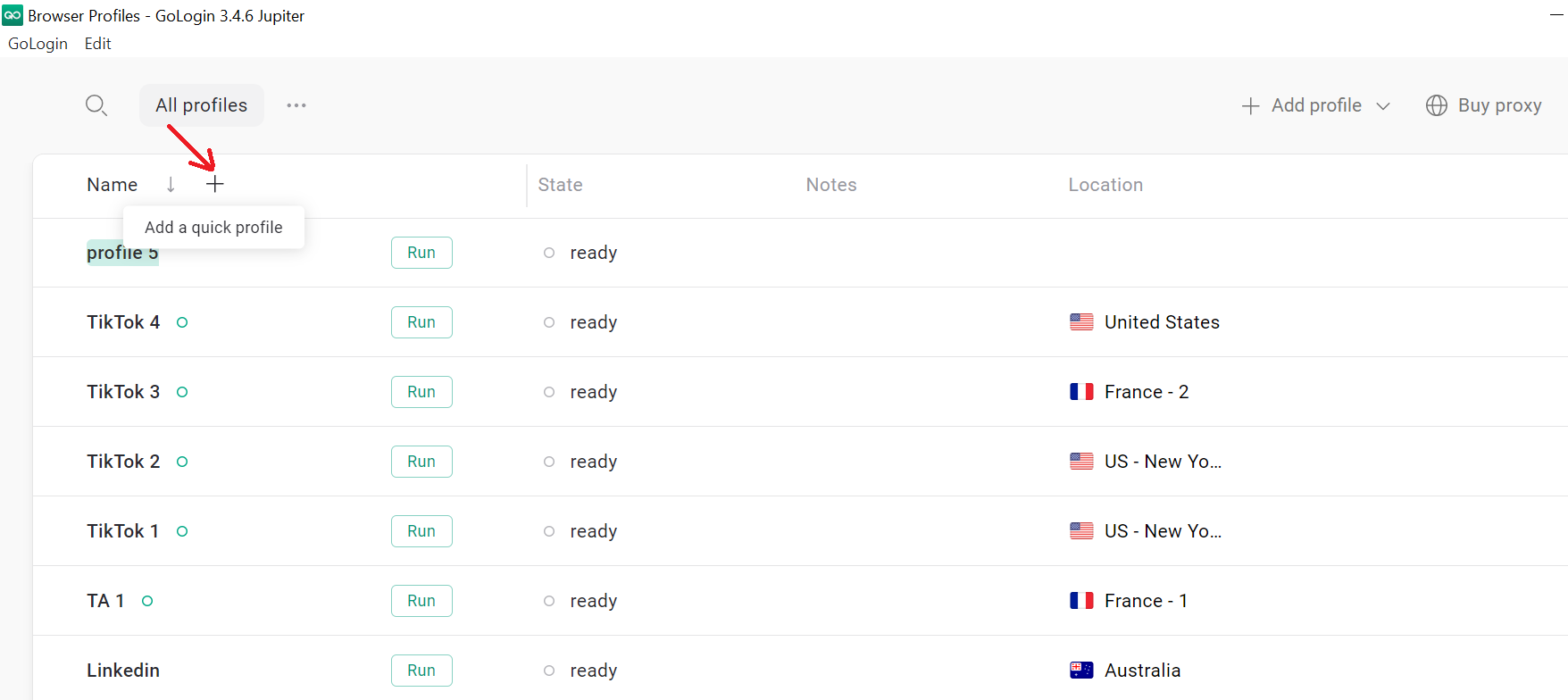Click the GoLogin app logo in title bar
The image size is (1568, 700).
(13, 15)
